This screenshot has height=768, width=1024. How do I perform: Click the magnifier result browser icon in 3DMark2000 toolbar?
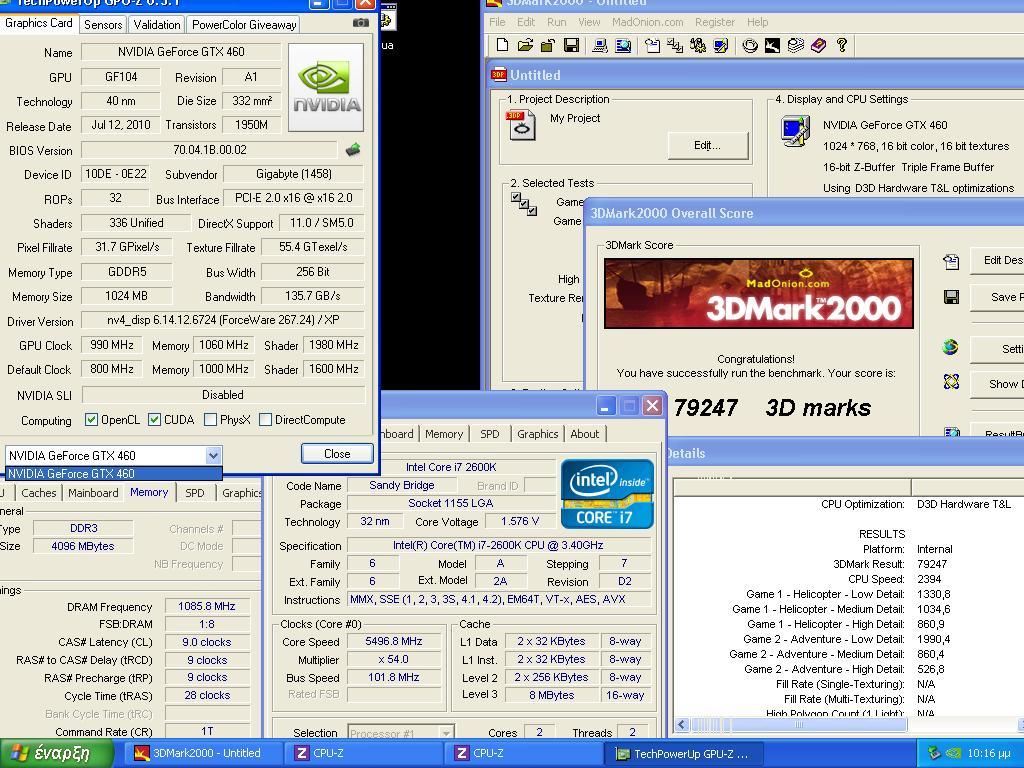click(623, 45)
